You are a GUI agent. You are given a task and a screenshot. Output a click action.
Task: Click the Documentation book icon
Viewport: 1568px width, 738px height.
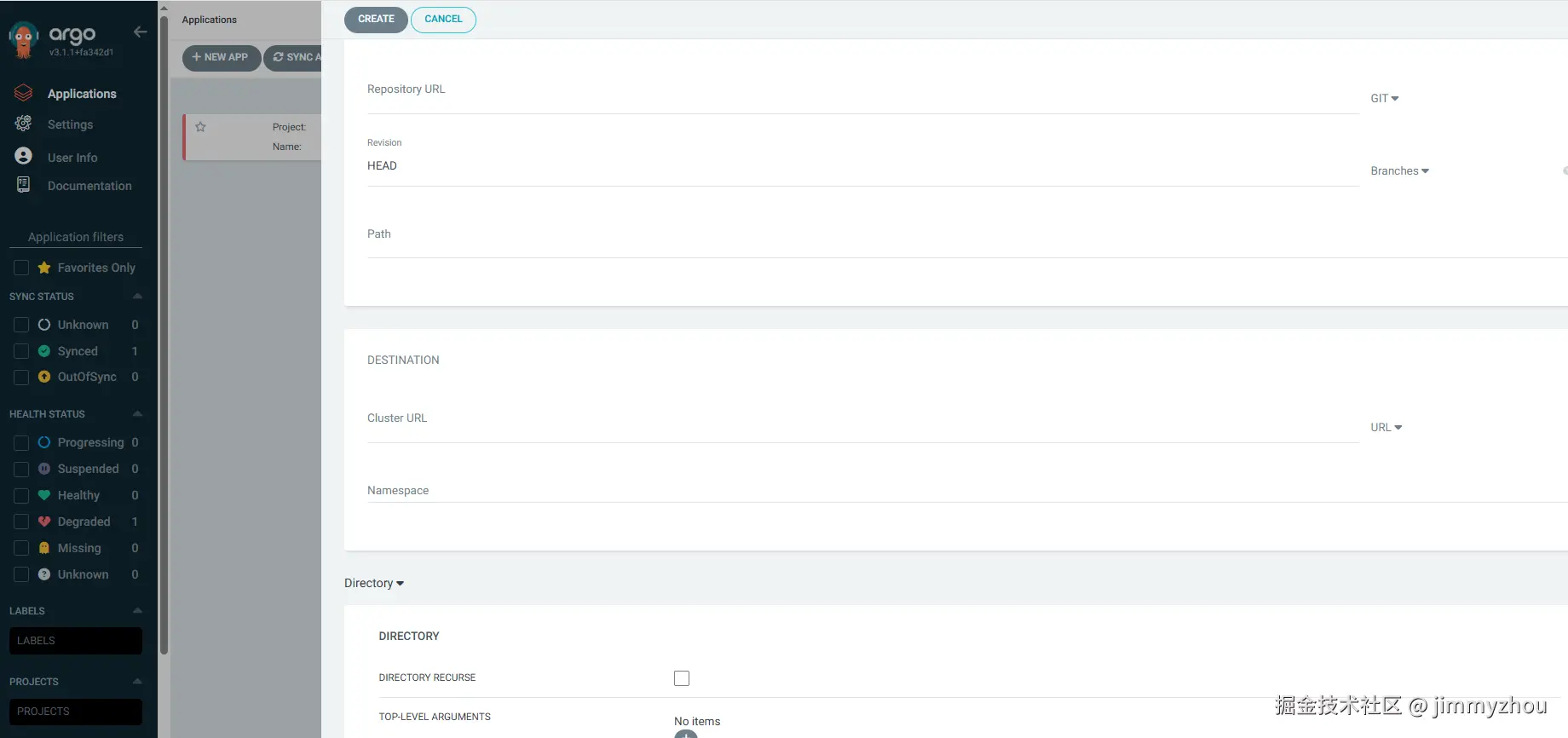pyautogui.click(x=24, y=185)
